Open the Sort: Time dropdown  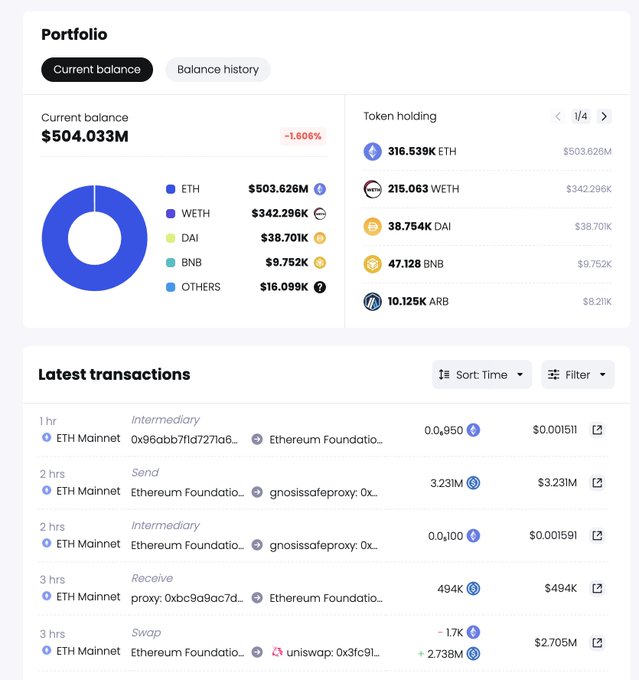[x=482, y=374]
